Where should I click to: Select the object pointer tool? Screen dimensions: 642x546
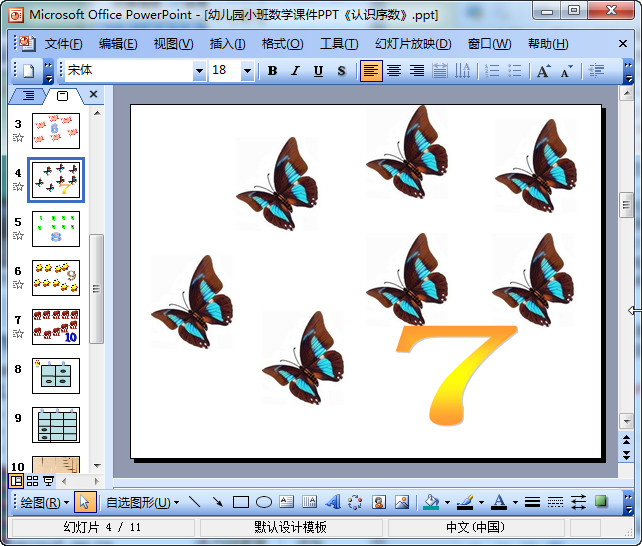point(85,502)
